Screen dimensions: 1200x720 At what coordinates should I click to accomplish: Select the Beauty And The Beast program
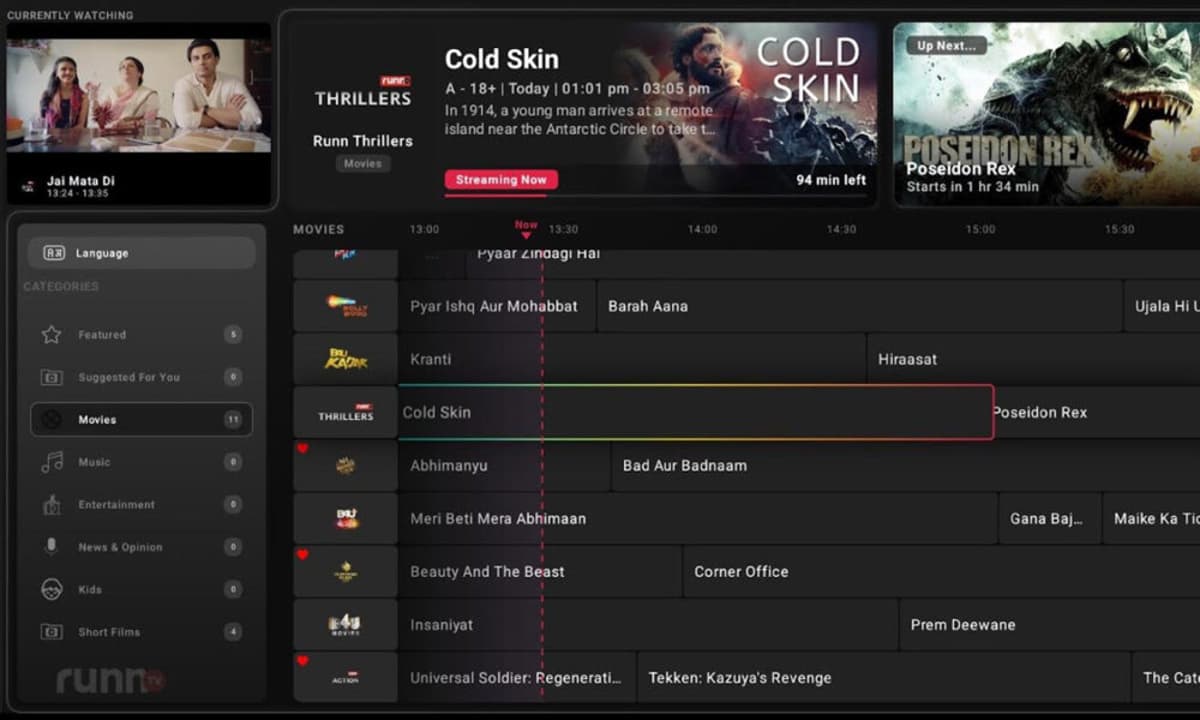[x=540, y=572]
